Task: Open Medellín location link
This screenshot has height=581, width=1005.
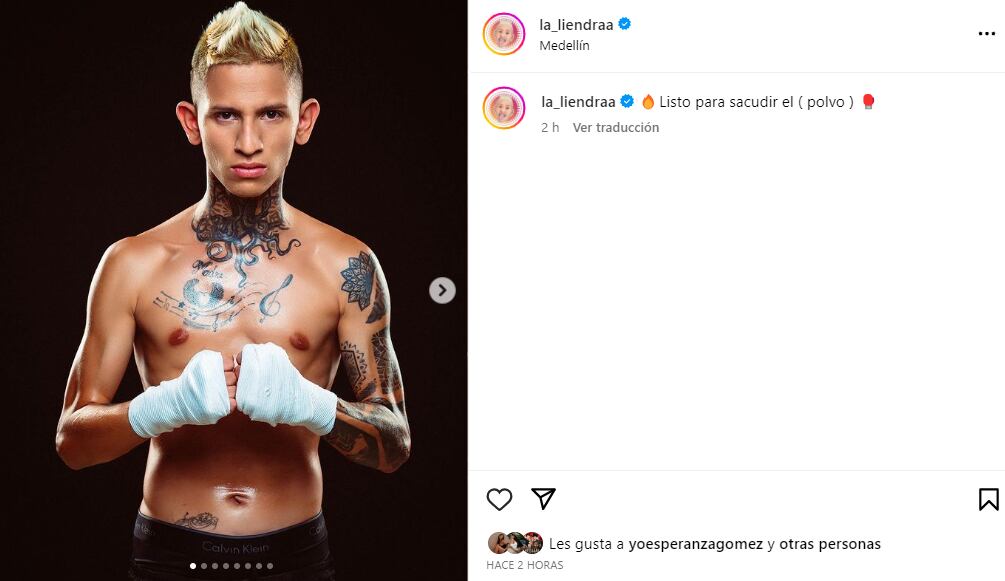Action: point(564,46)
